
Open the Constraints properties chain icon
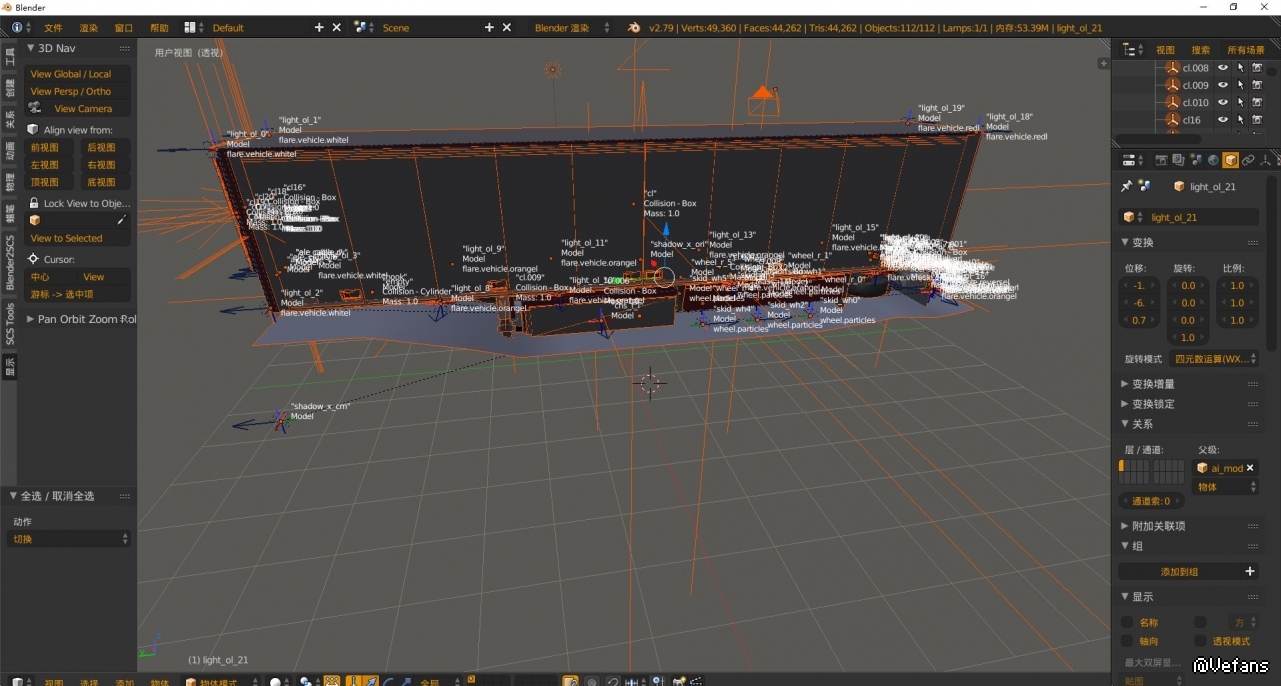point(1248,160)
